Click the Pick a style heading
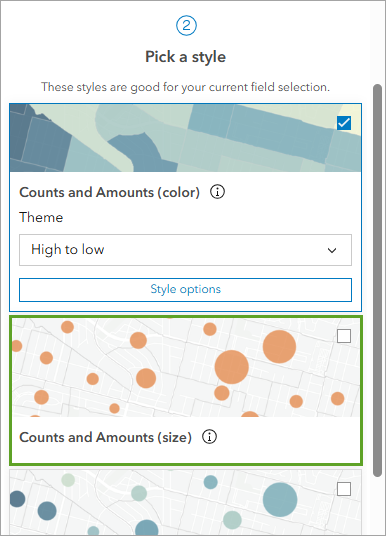This screenshot has height=536, width=386. point(185,57)
